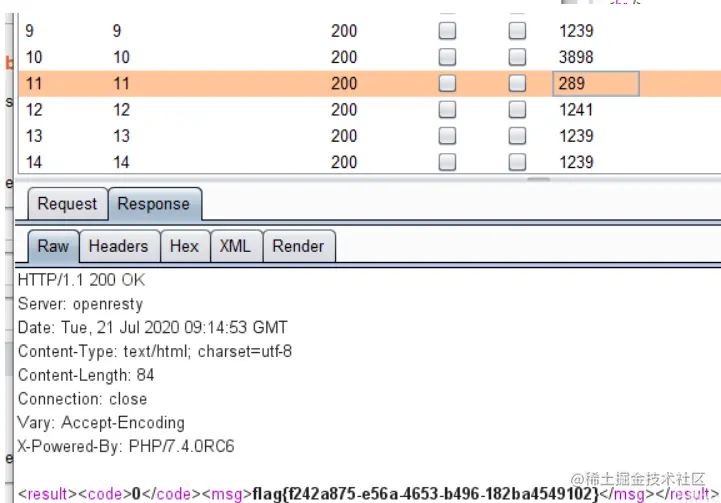
Task: Toggle the second checkbox in row 10
Action: coord(517,57)
